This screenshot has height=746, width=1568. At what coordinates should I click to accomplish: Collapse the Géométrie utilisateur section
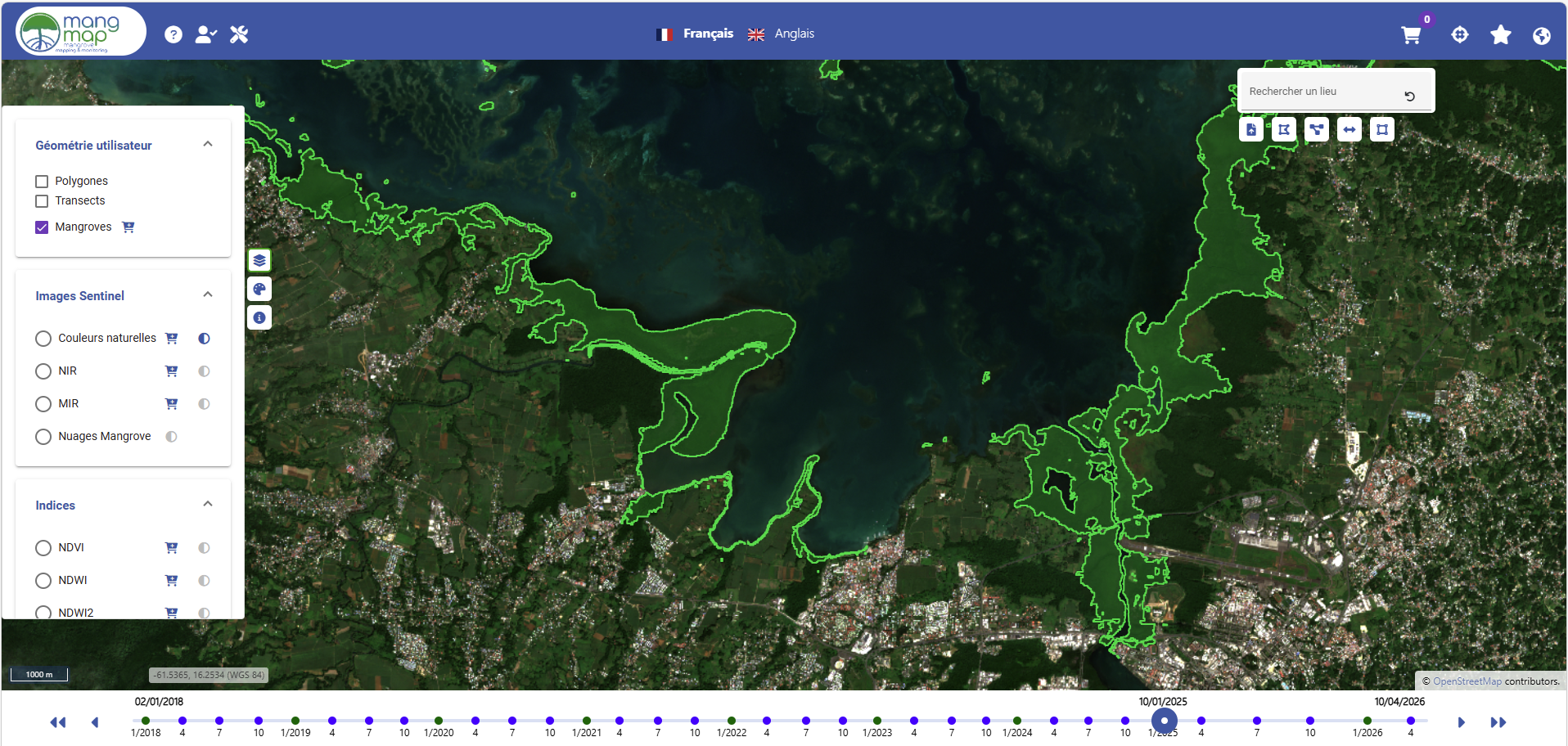(208, 144)
